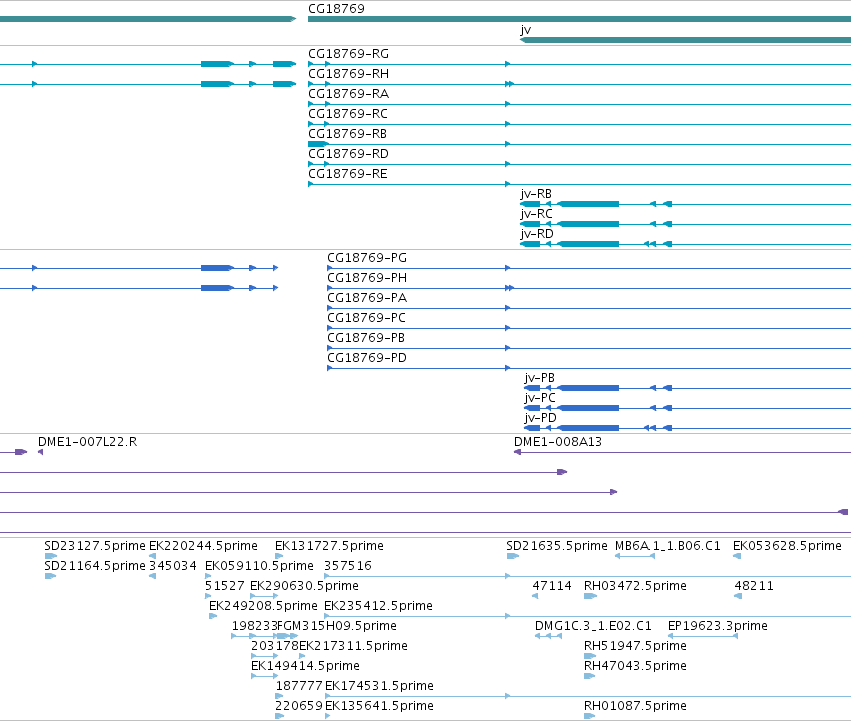Click the EK053628.5prime EST label
Viewport: 851px width, 721px height.
788,546
